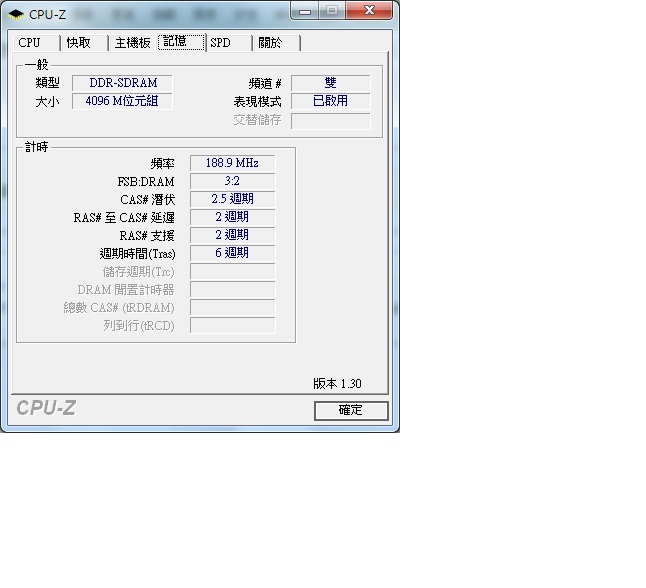Click the 大小 label
This screenshot has width=646, height=588.
click(47, 101)
